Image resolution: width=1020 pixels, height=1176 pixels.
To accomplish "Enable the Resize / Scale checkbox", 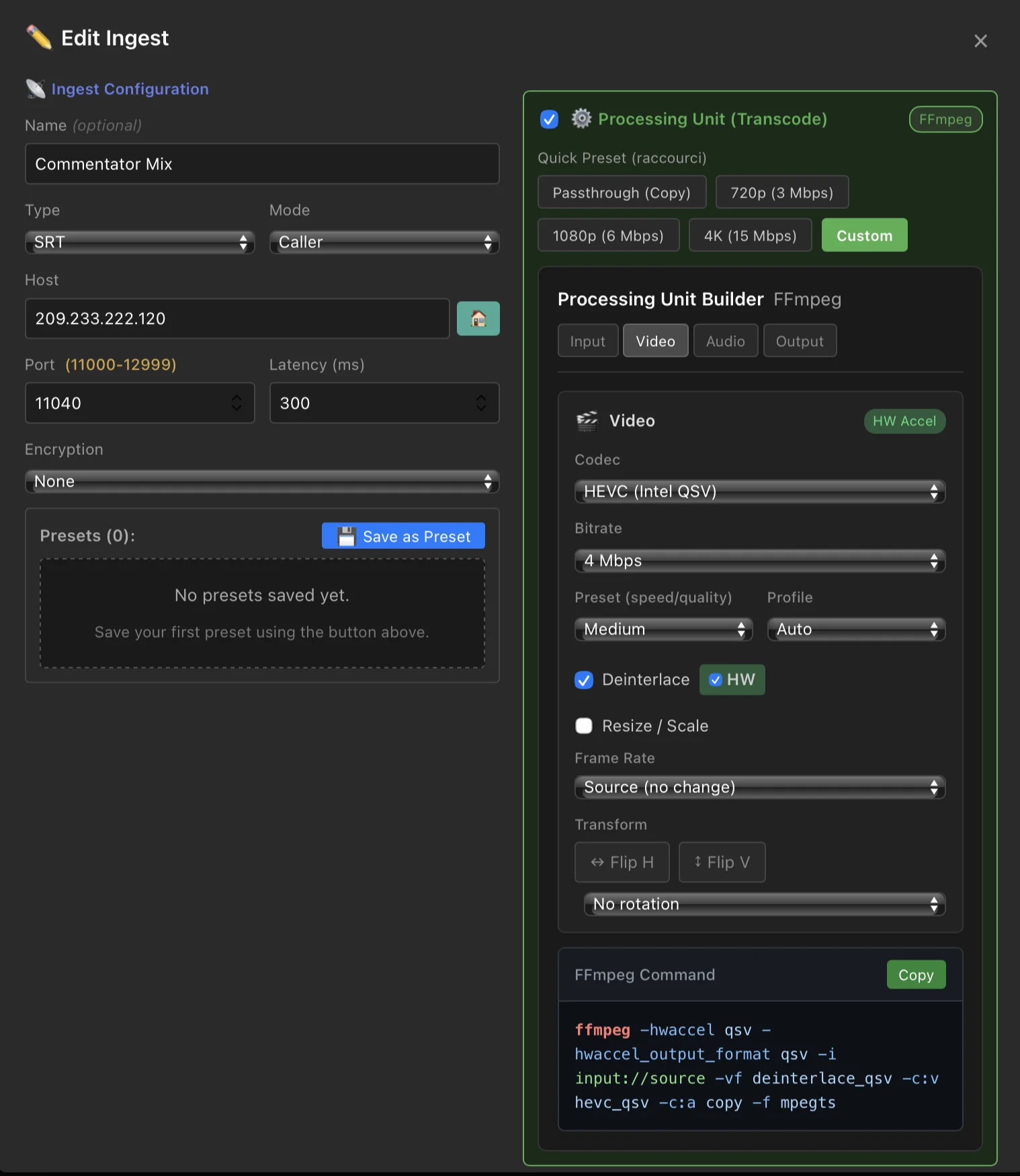I will (584, 726).
